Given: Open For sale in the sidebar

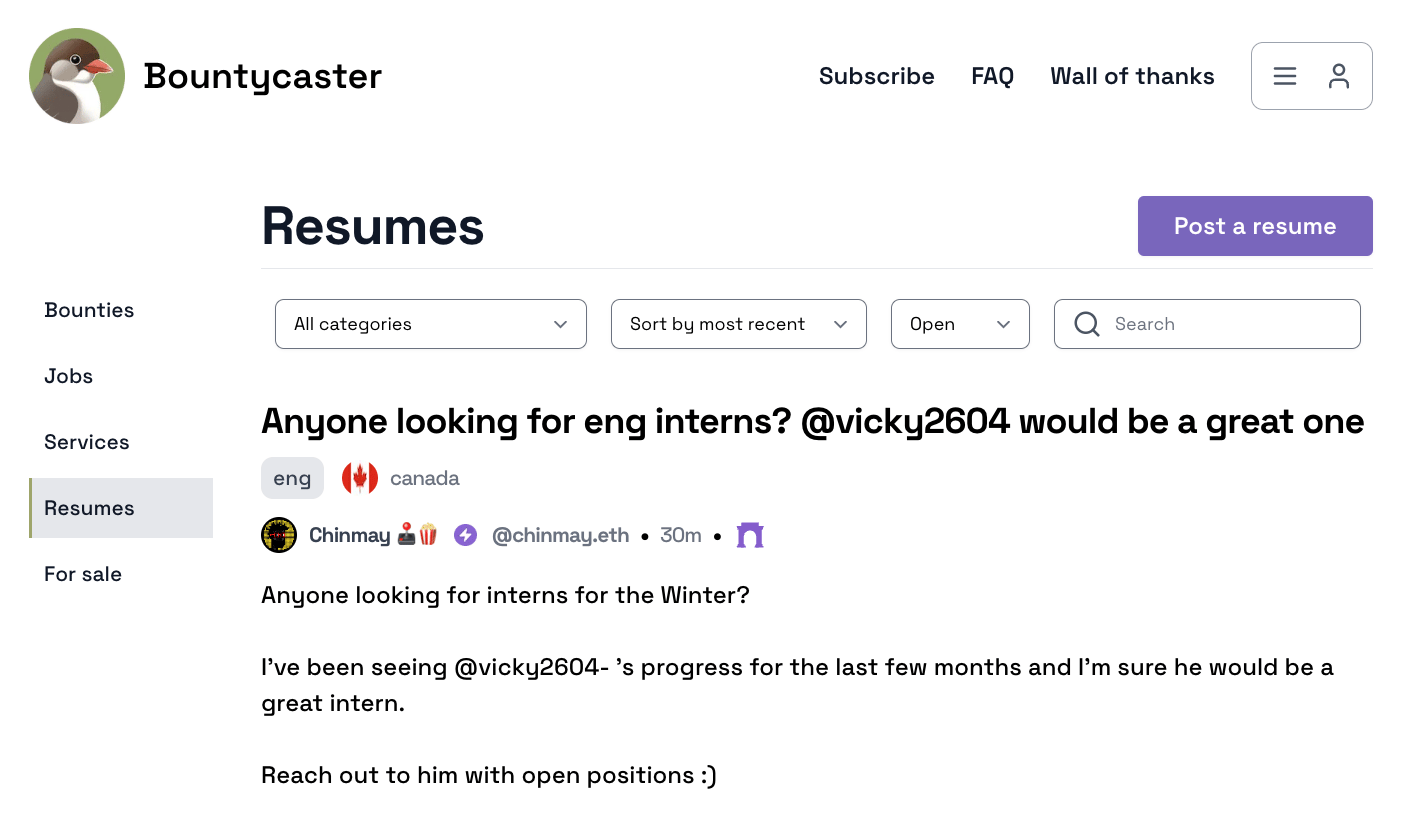Looking at the screenshot, I should pos(83,574).
